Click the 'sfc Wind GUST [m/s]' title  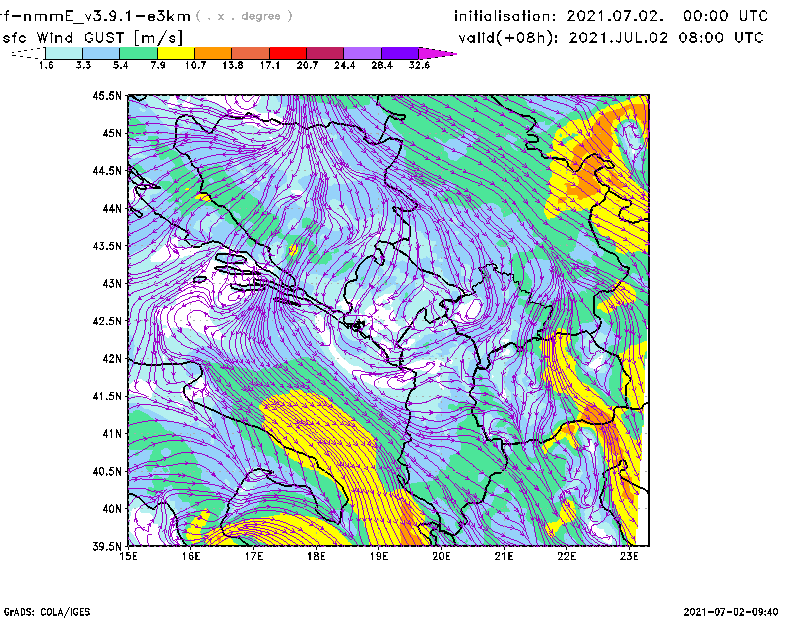(93, 38)
